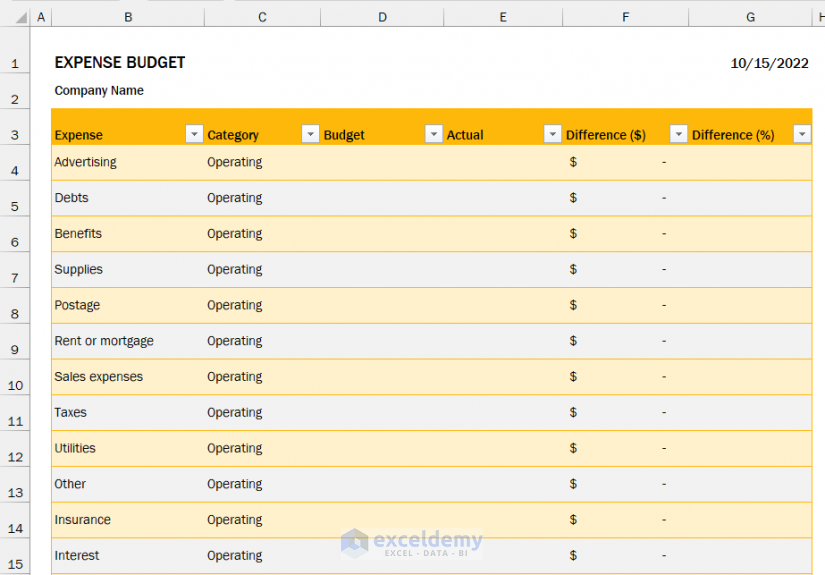This screenshot has width=825, height=575.
Task: Select row 11 header
Action: [x=15, y=413]
